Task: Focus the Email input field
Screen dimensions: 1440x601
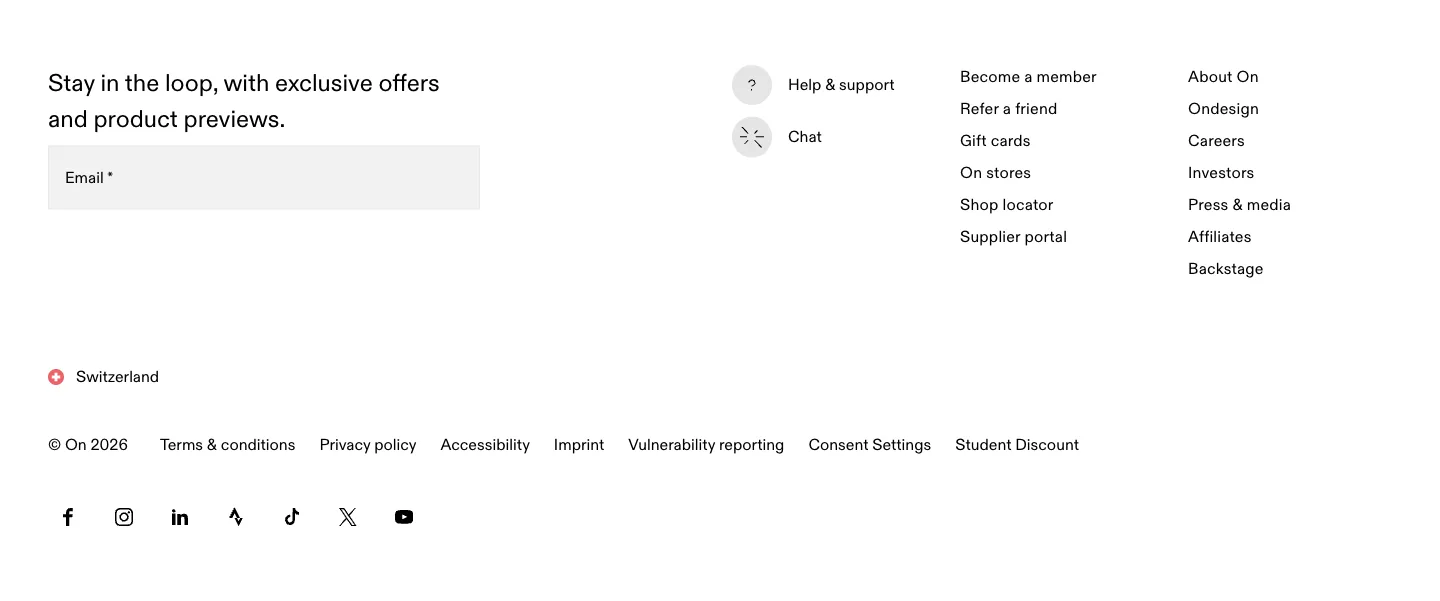Action: [264, 178]
